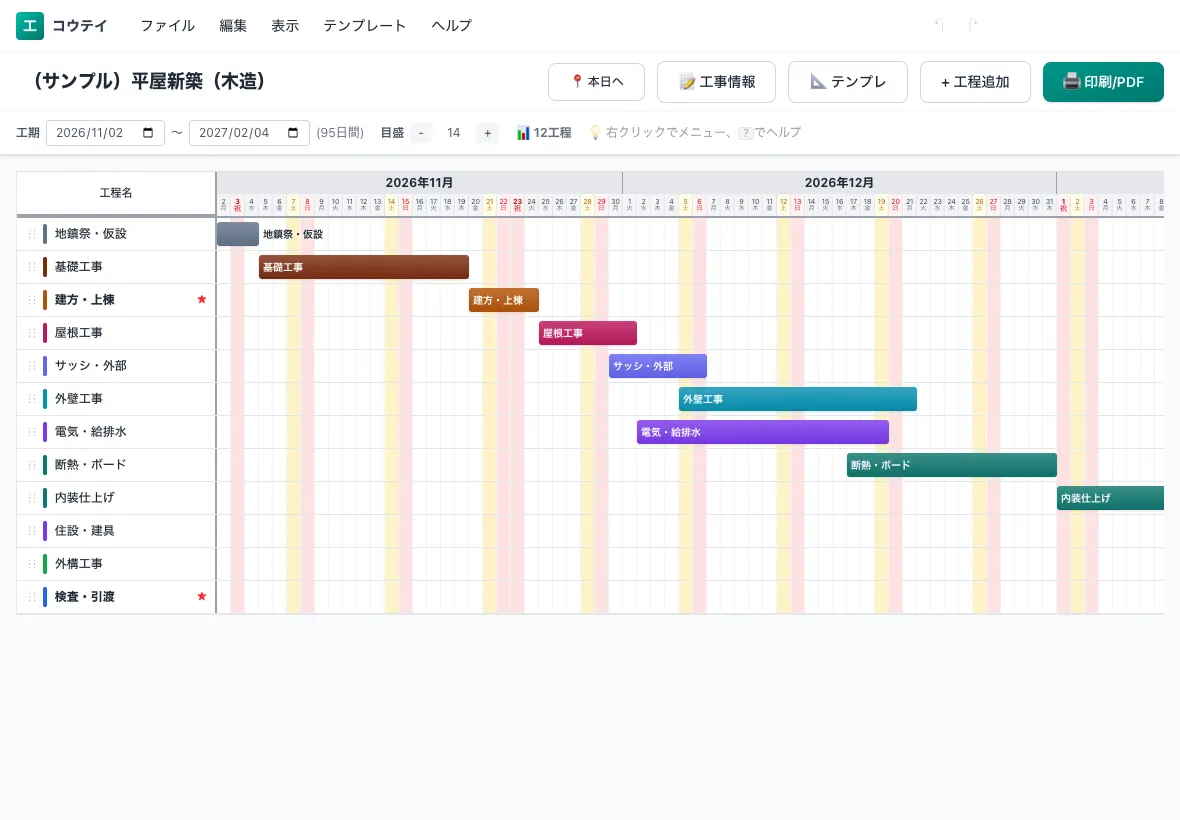Viewport: 1180px width, 820px height.
Task: Click the undo arrow icon
Action: [x=939, y=26]
